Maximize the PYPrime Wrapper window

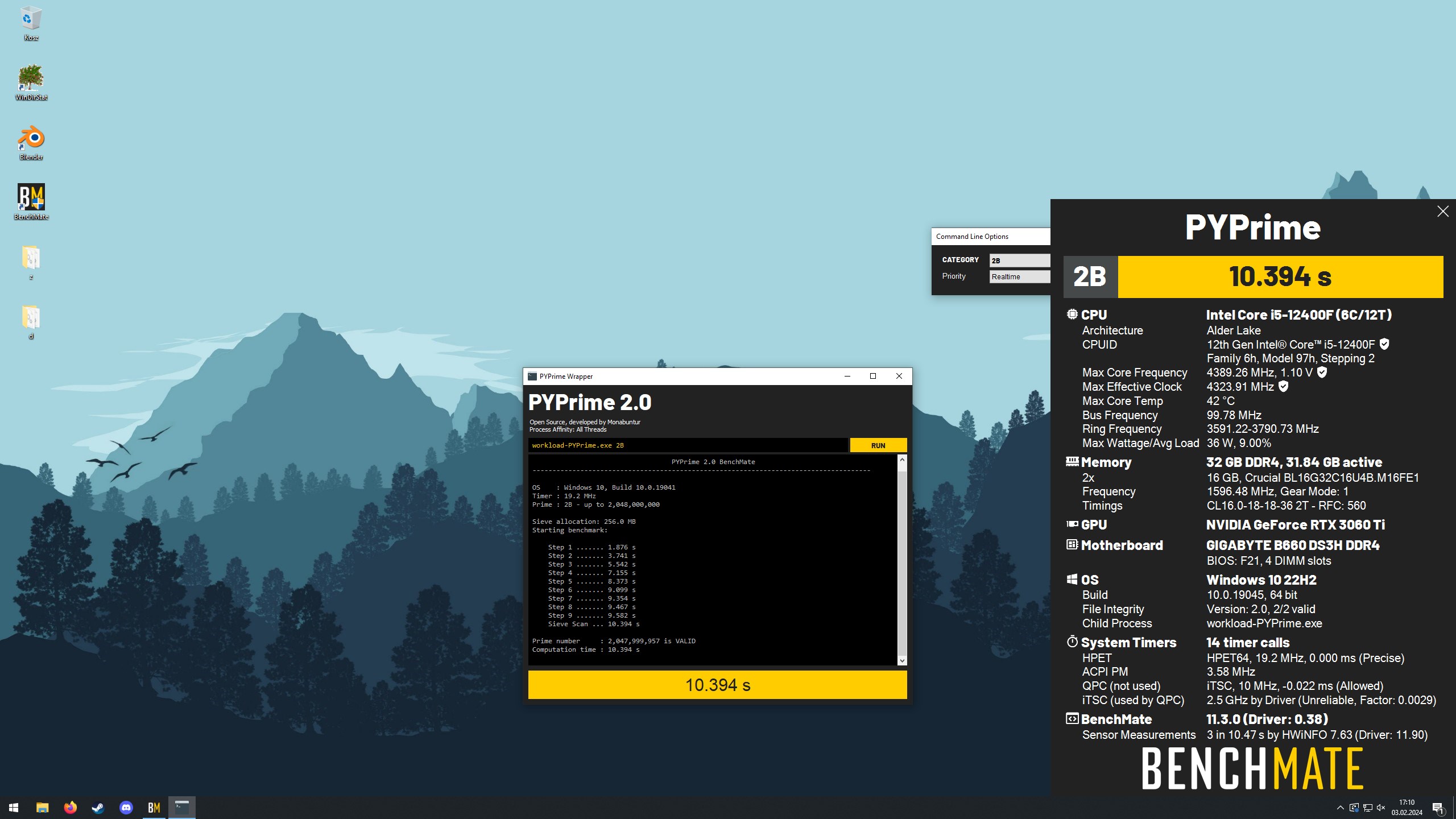click(873, 376)
